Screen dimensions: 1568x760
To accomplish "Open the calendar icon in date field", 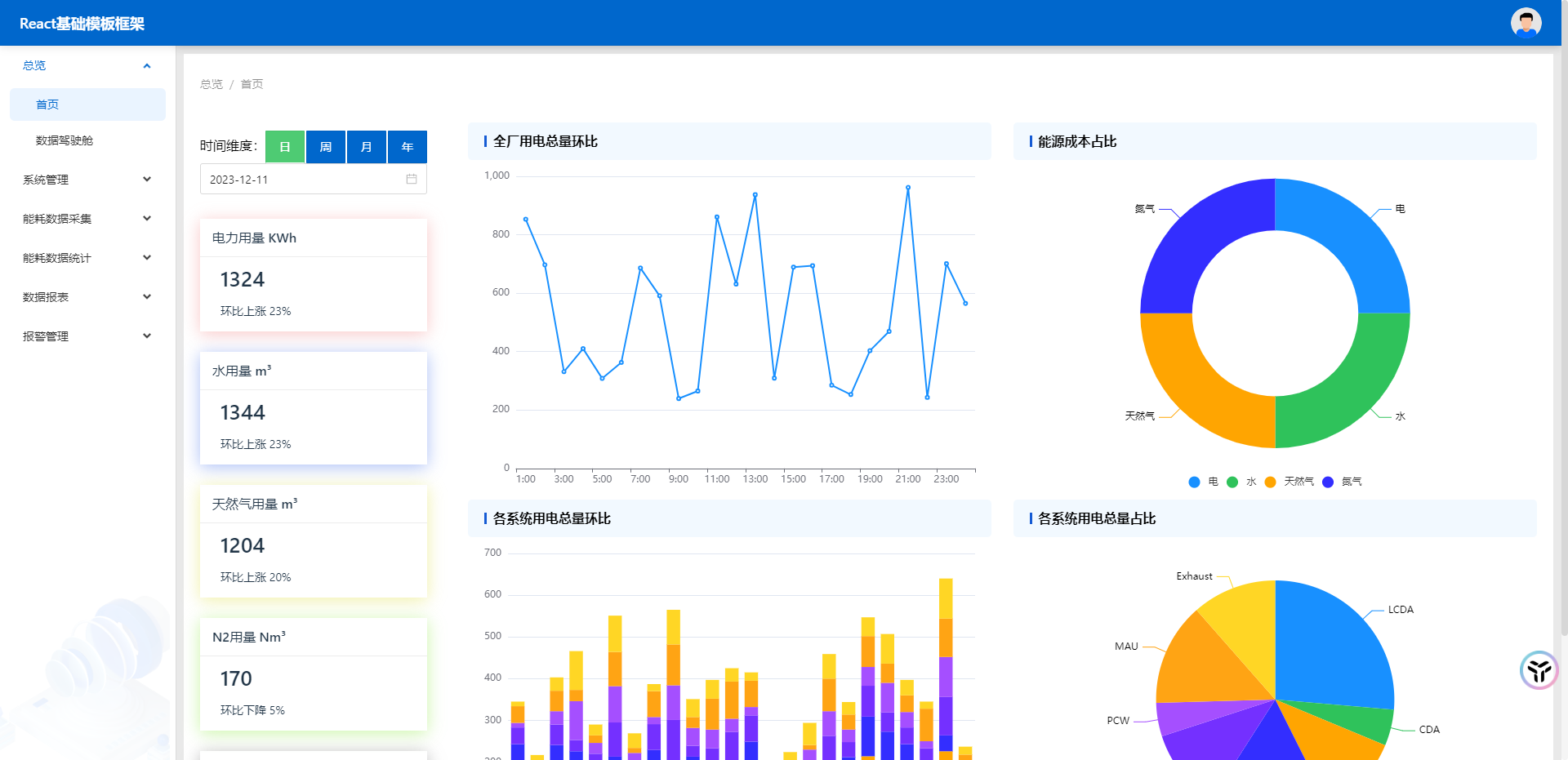I will pyautogui.click(x=412, y=179).
